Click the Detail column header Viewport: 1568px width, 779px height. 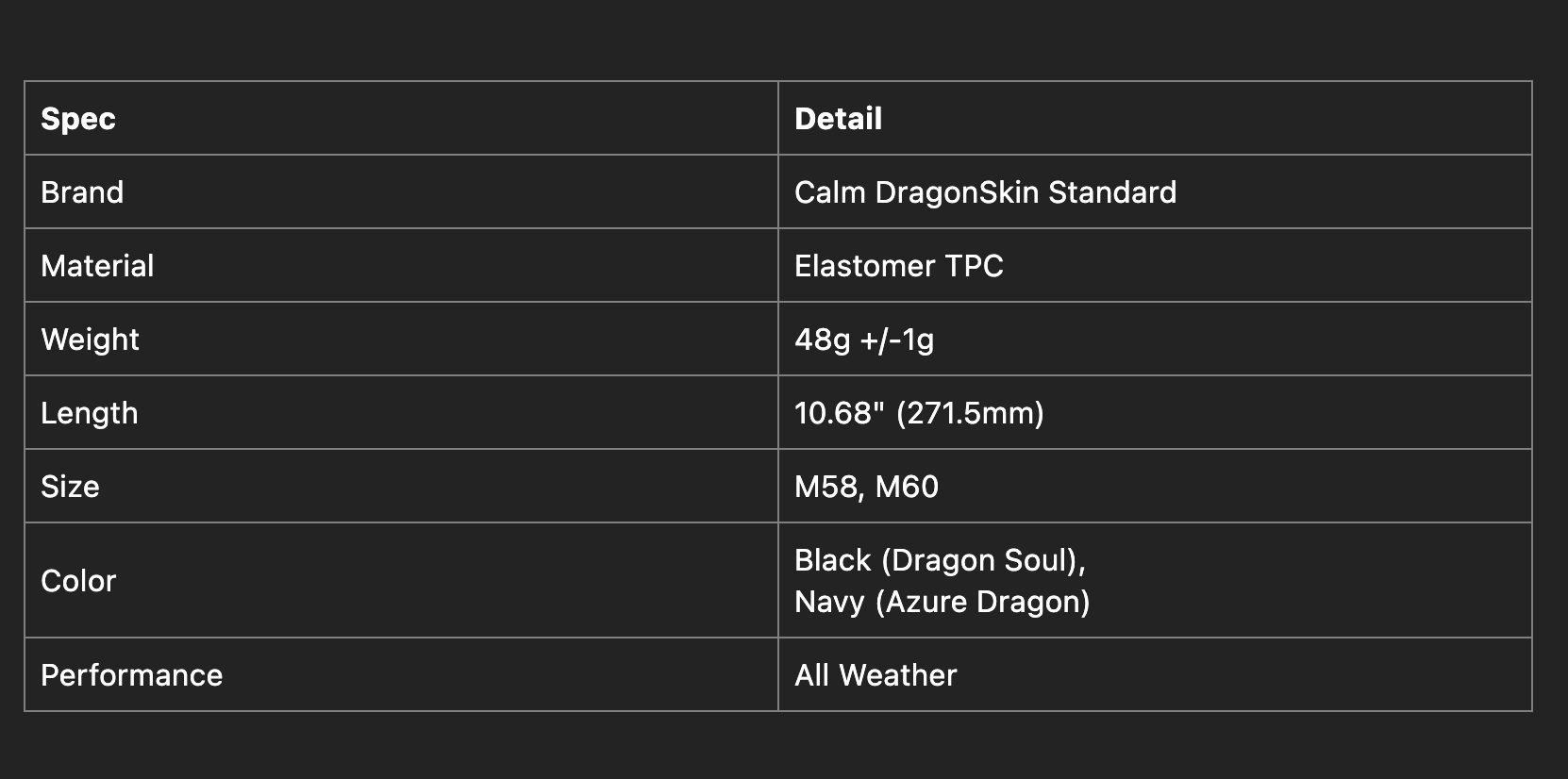838,119
